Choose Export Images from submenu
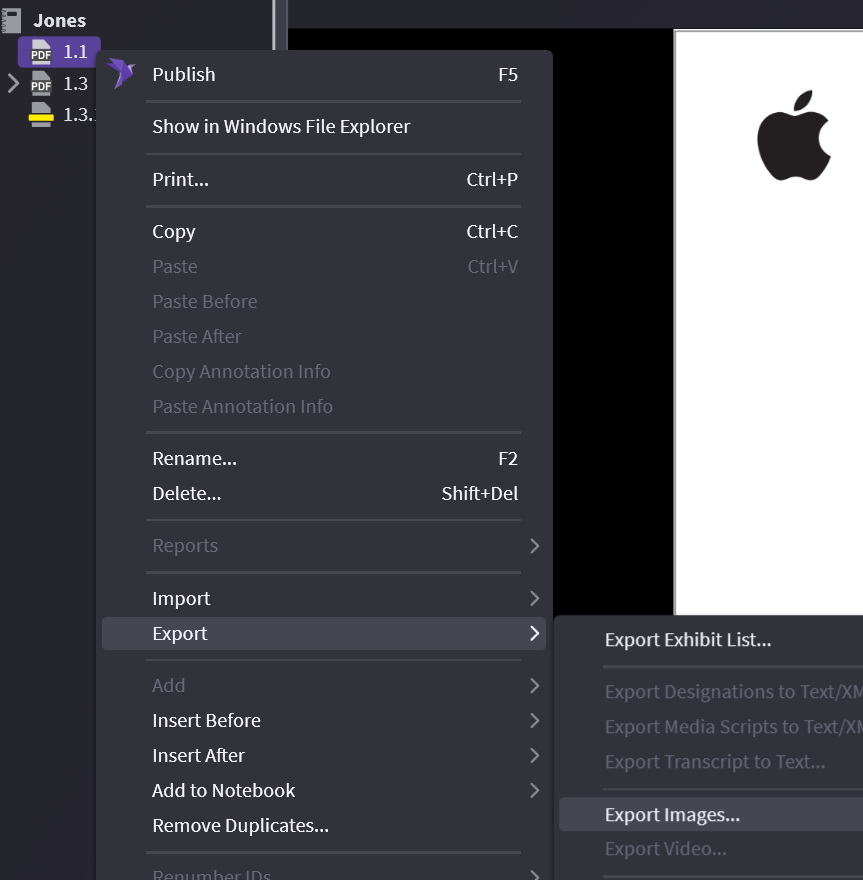 (672, 815)
